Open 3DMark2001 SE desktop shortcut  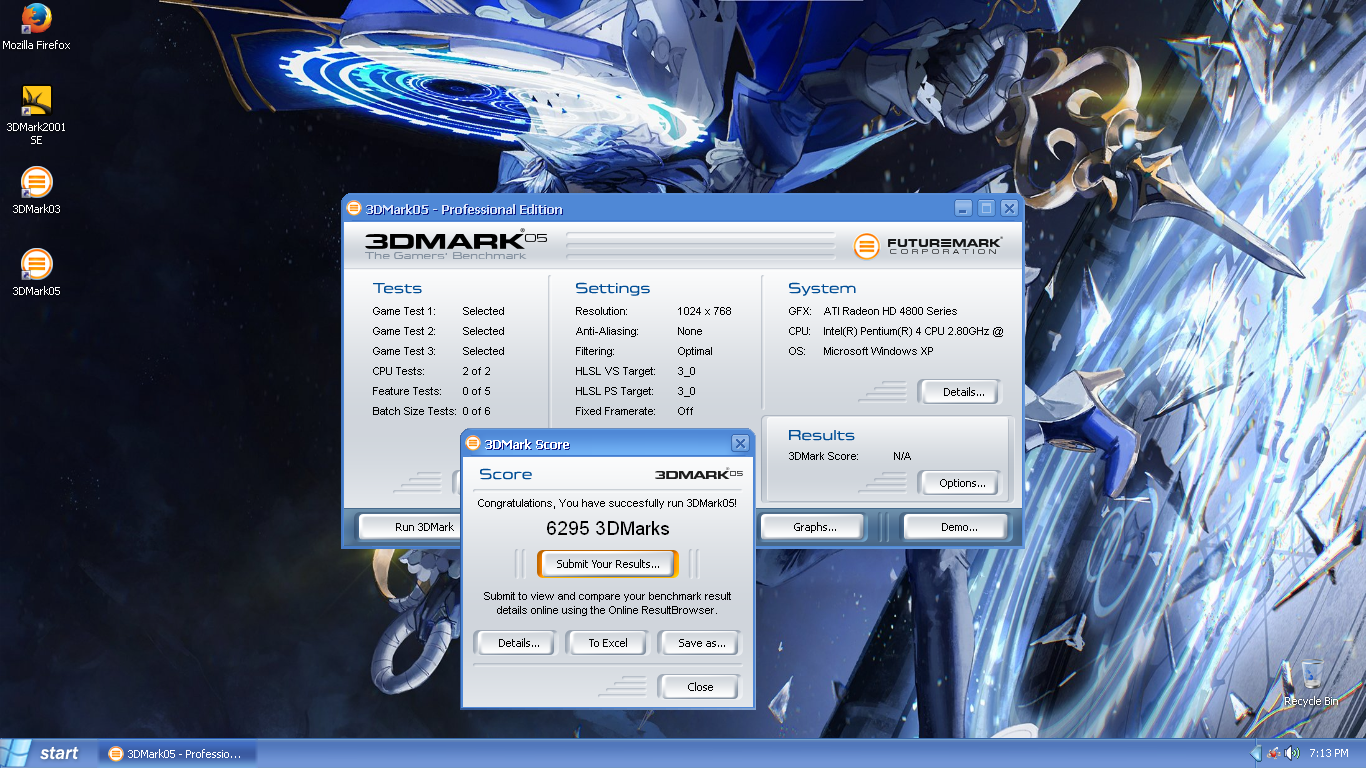pyautogui.click(x=36, y=116)
